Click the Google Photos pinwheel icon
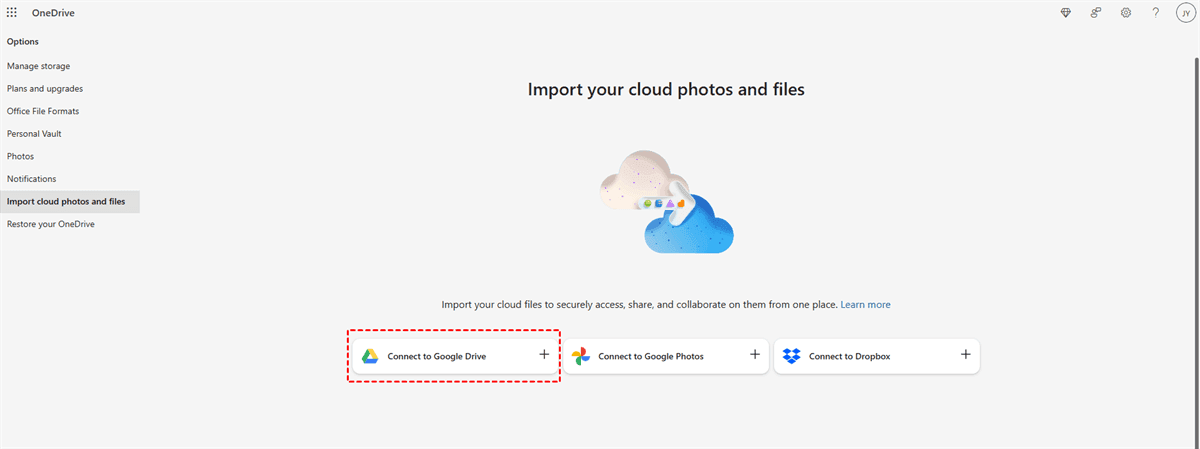 (580, 356)
